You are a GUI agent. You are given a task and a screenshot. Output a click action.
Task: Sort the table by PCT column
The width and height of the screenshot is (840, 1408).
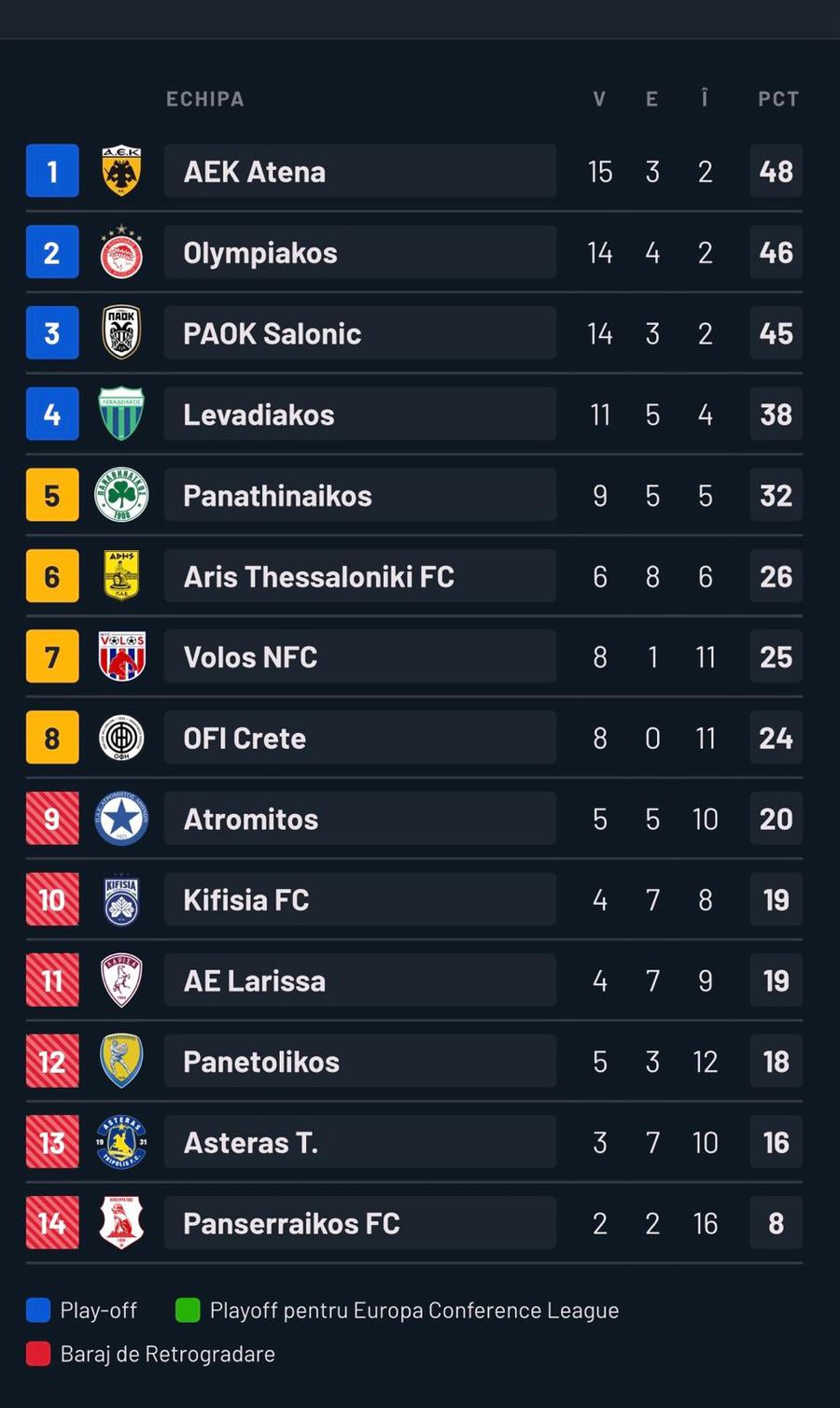pos(777,98)
